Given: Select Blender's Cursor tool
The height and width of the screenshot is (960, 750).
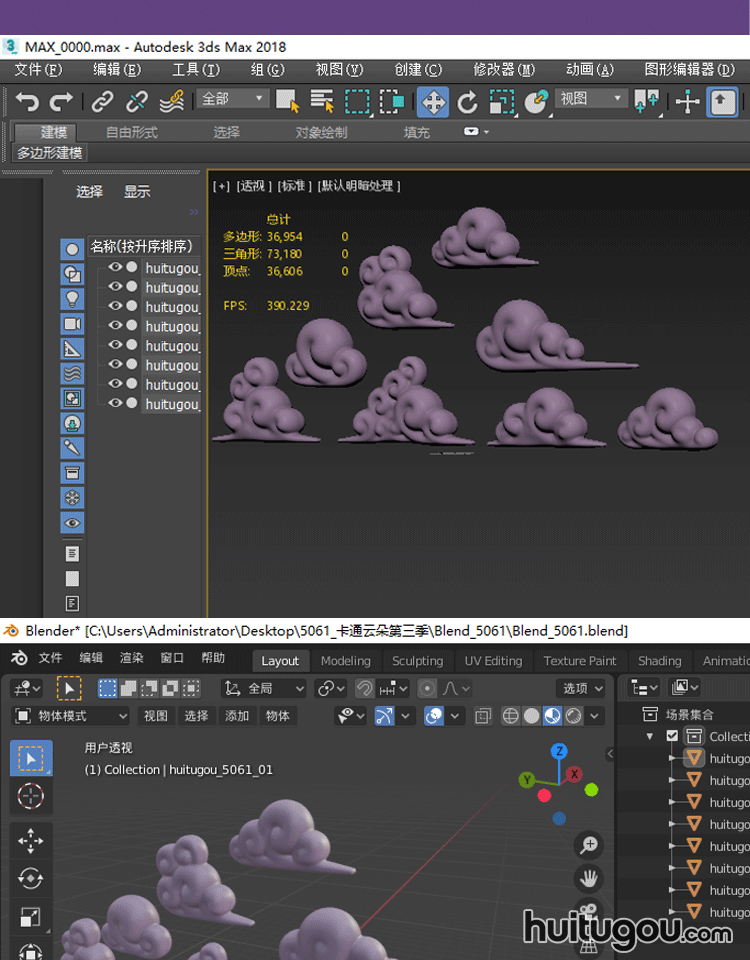Looking at the screenshot, I should [31, 796].
